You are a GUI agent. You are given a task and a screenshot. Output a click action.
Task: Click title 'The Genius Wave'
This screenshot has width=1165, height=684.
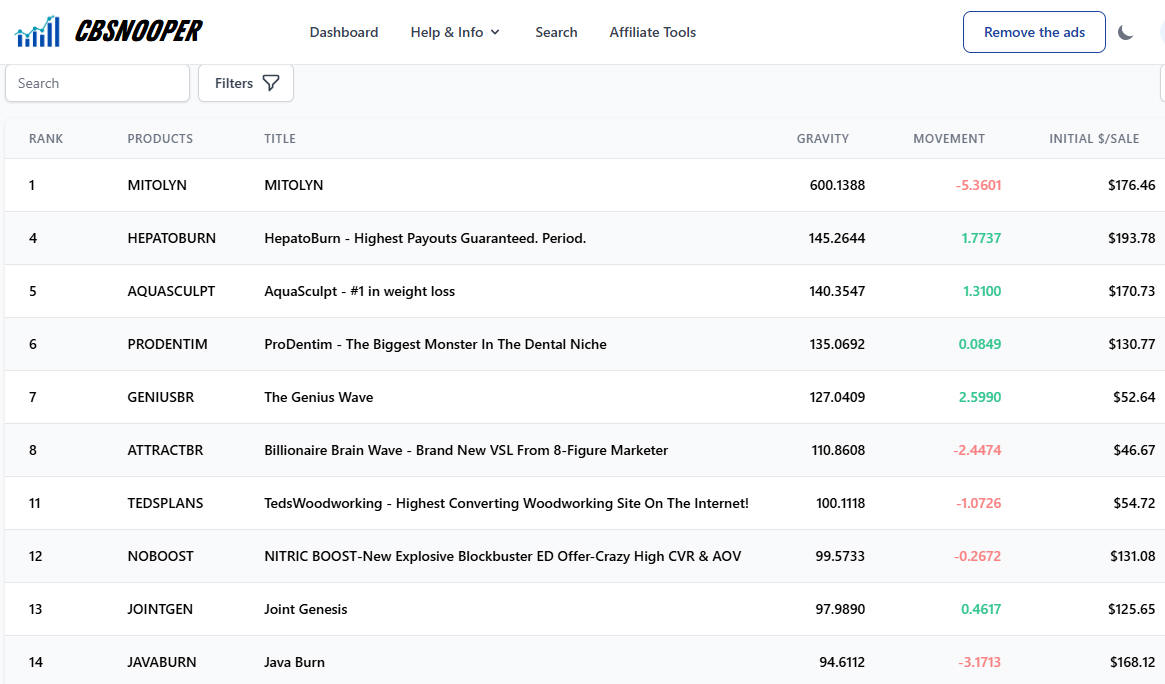click(x=319, y=397)
